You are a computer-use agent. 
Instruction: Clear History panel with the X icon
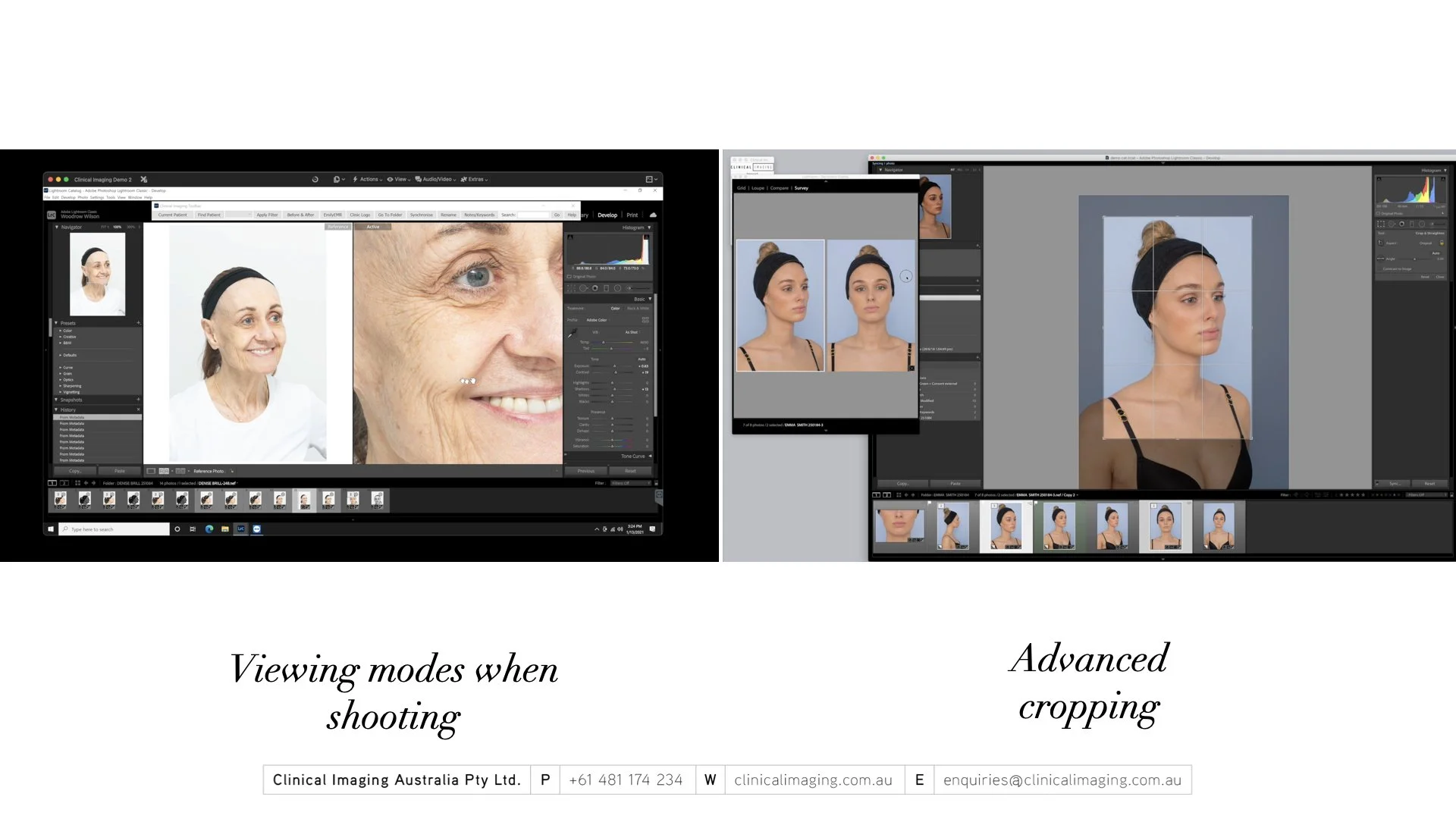pos(138,409)
